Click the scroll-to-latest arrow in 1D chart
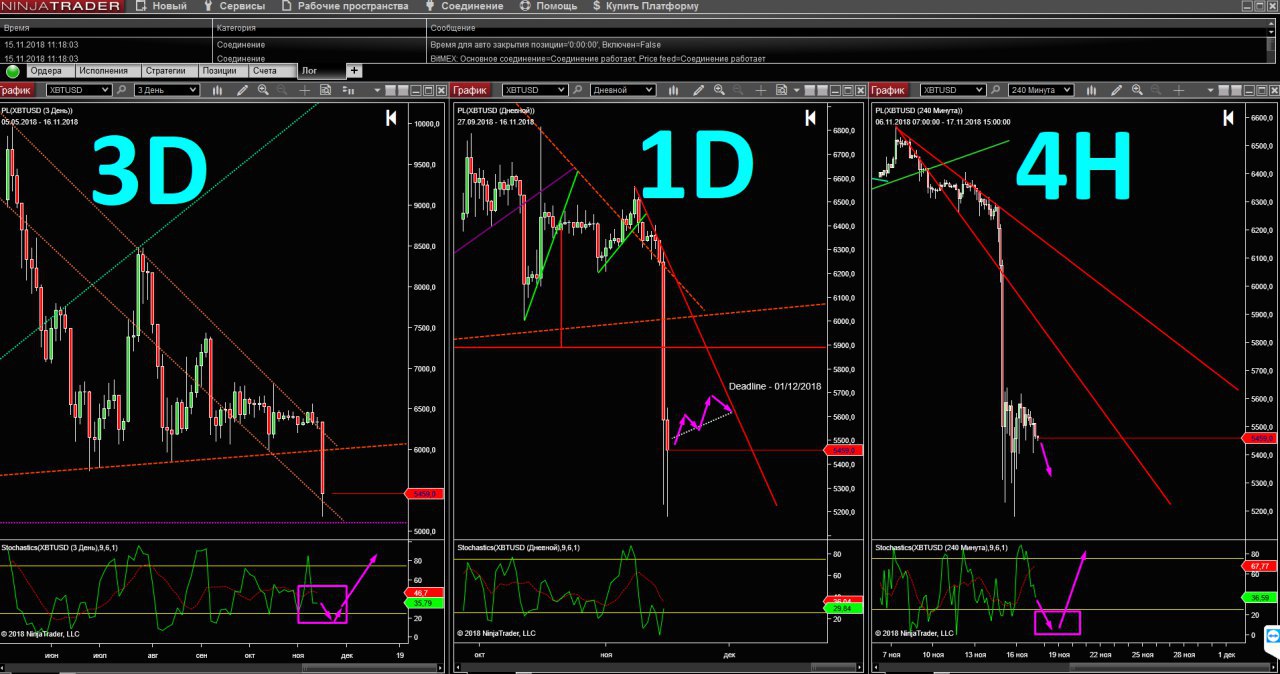Screen dimensions: 1280x674 pyautogui.click(x=810, y=118)
